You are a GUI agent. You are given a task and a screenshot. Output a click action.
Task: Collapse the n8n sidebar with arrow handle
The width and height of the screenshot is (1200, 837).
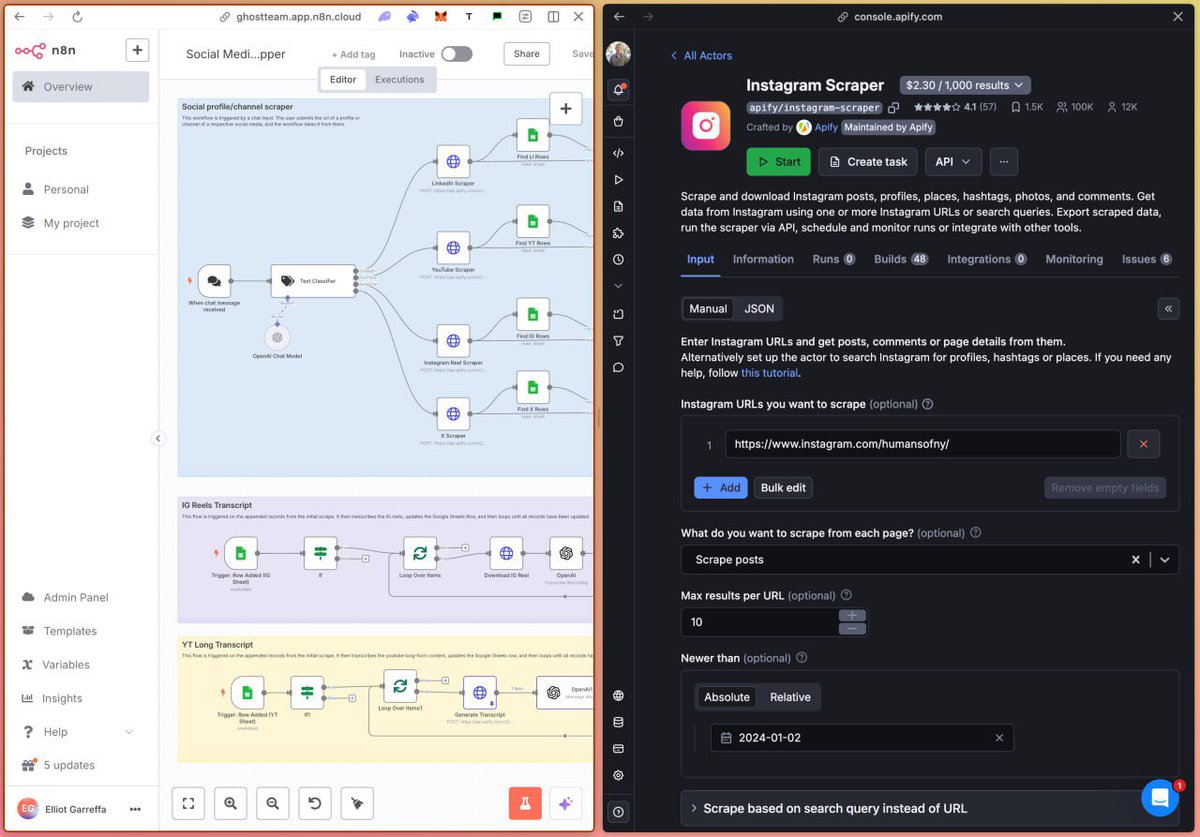click(158, 438)
